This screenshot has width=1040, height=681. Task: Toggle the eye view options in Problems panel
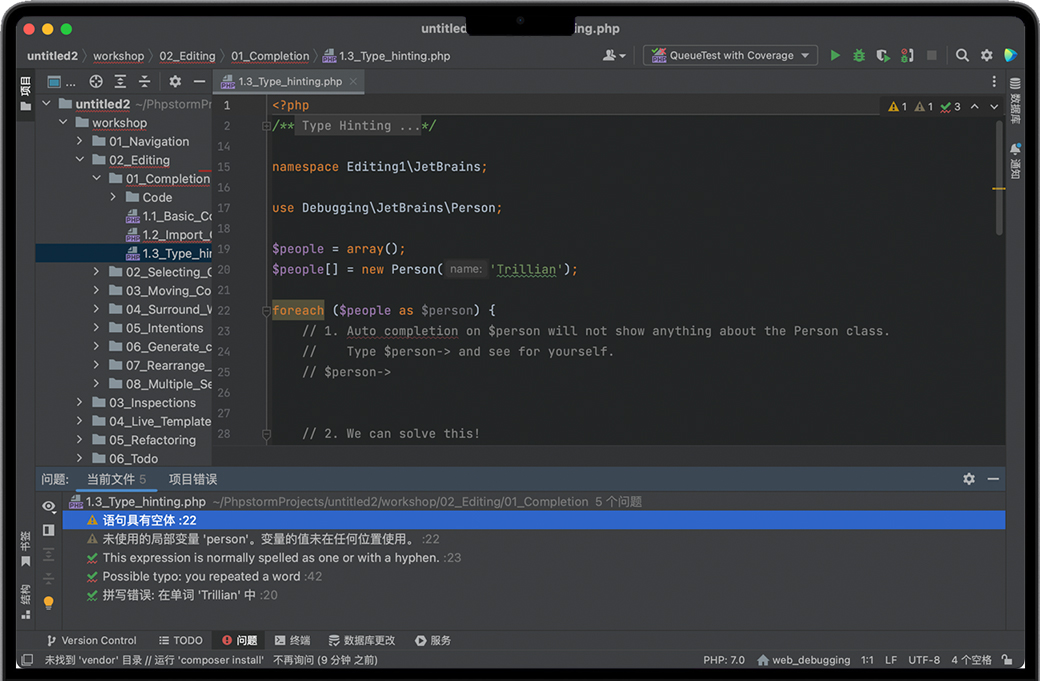pos(48,506)
